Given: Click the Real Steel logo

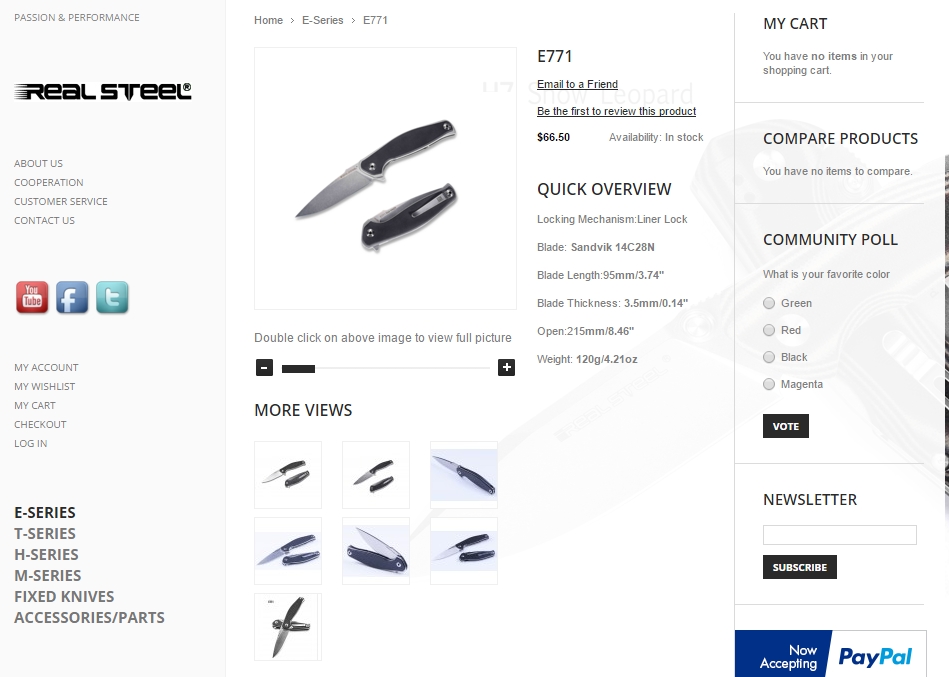Looking at the screenshot, I should (103, 91).
